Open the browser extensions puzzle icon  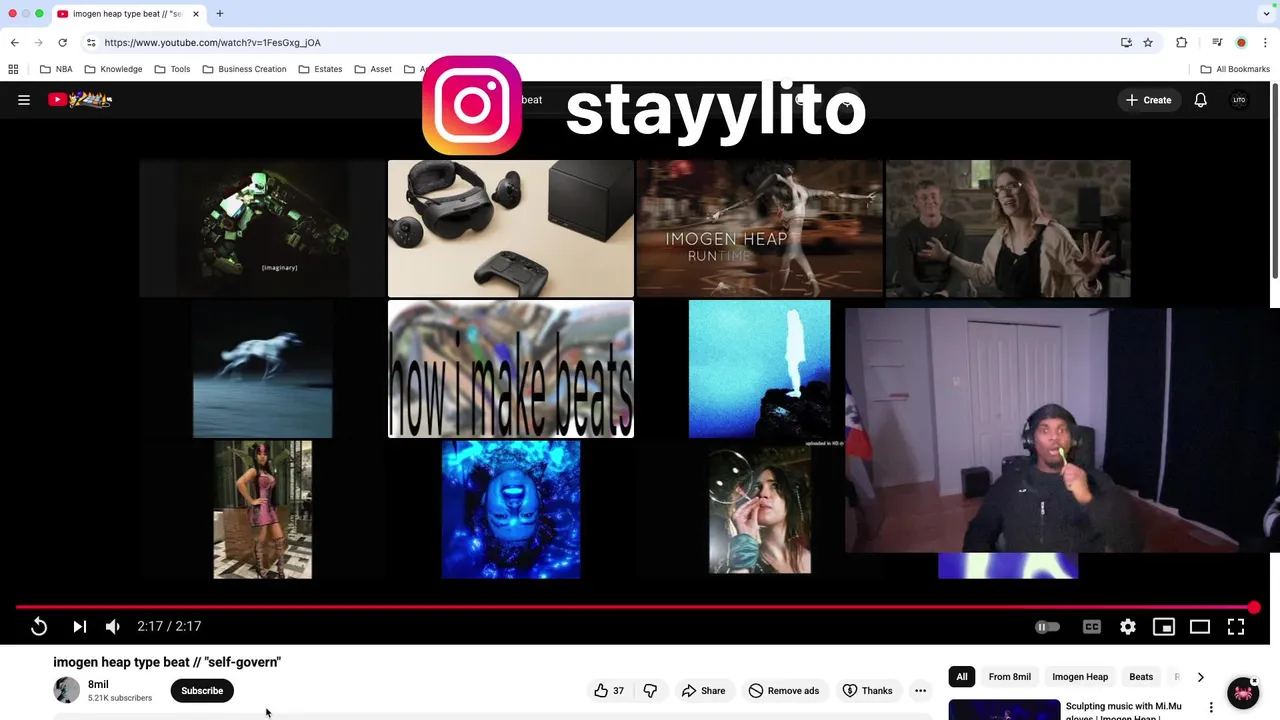pos(1182,42)
